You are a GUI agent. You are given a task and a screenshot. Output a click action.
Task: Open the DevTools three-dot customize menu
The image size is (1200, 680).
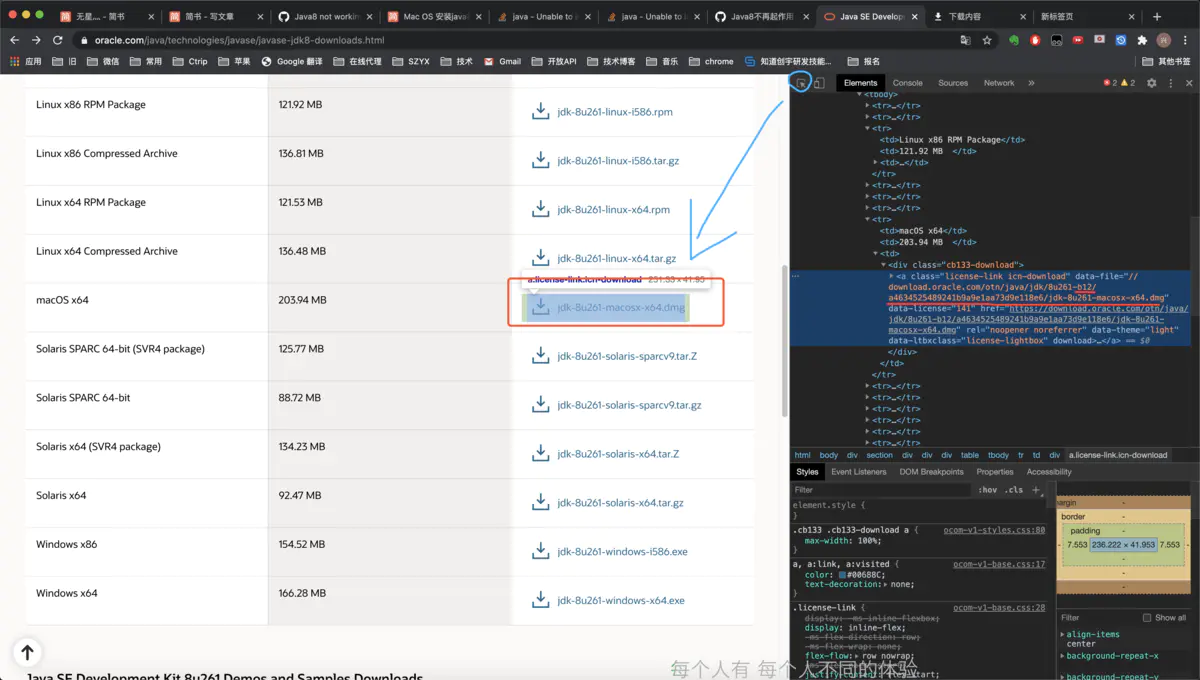tap(1170, 83)
